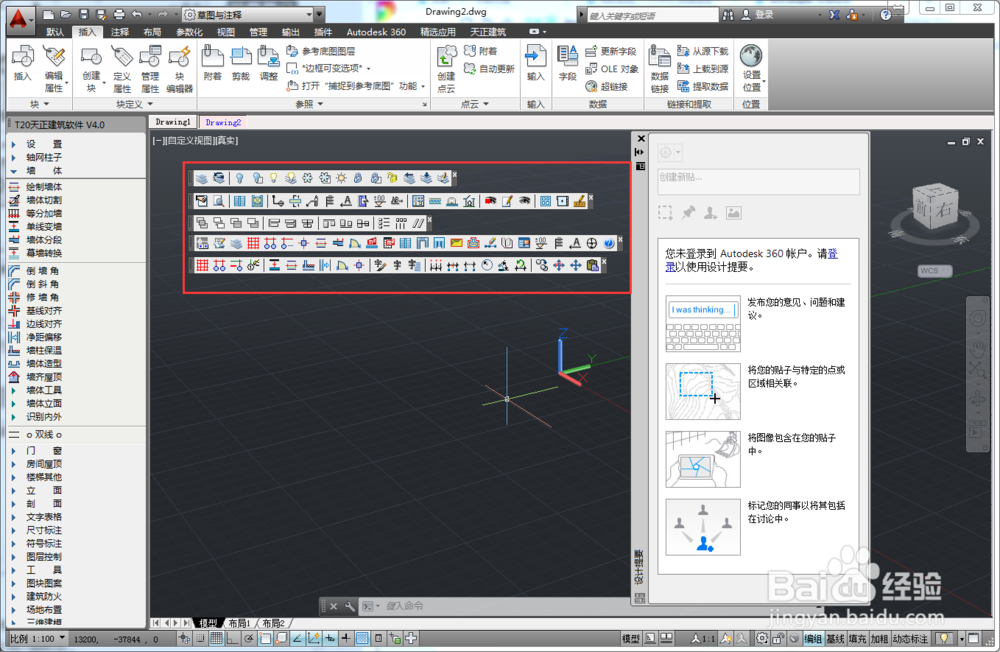Enable 加粗 on the status bar
This screenshot has width=1000, height=652.
point(880,641)
